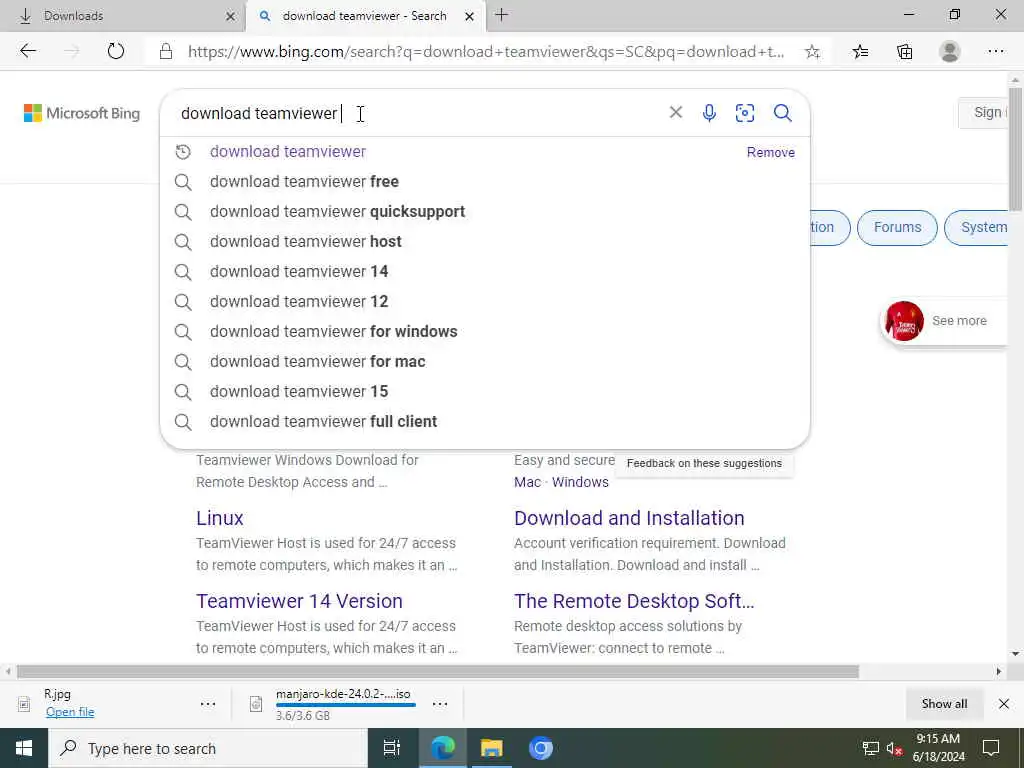Click the horizontal page scrollbar
1024x768 pixels.
tap(438, 671)
